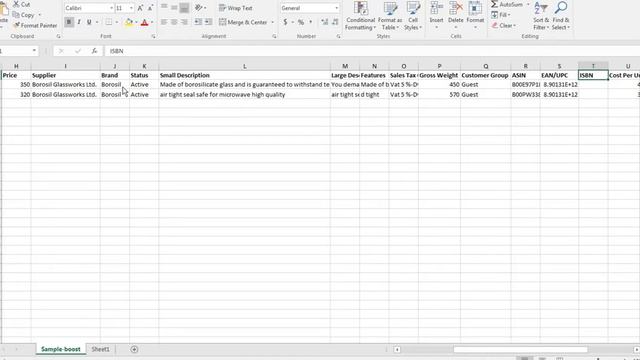Image resolution: width=640 pixels, height=360 pixels.
Task: Decrease font size with the small A
Action: 150,8
